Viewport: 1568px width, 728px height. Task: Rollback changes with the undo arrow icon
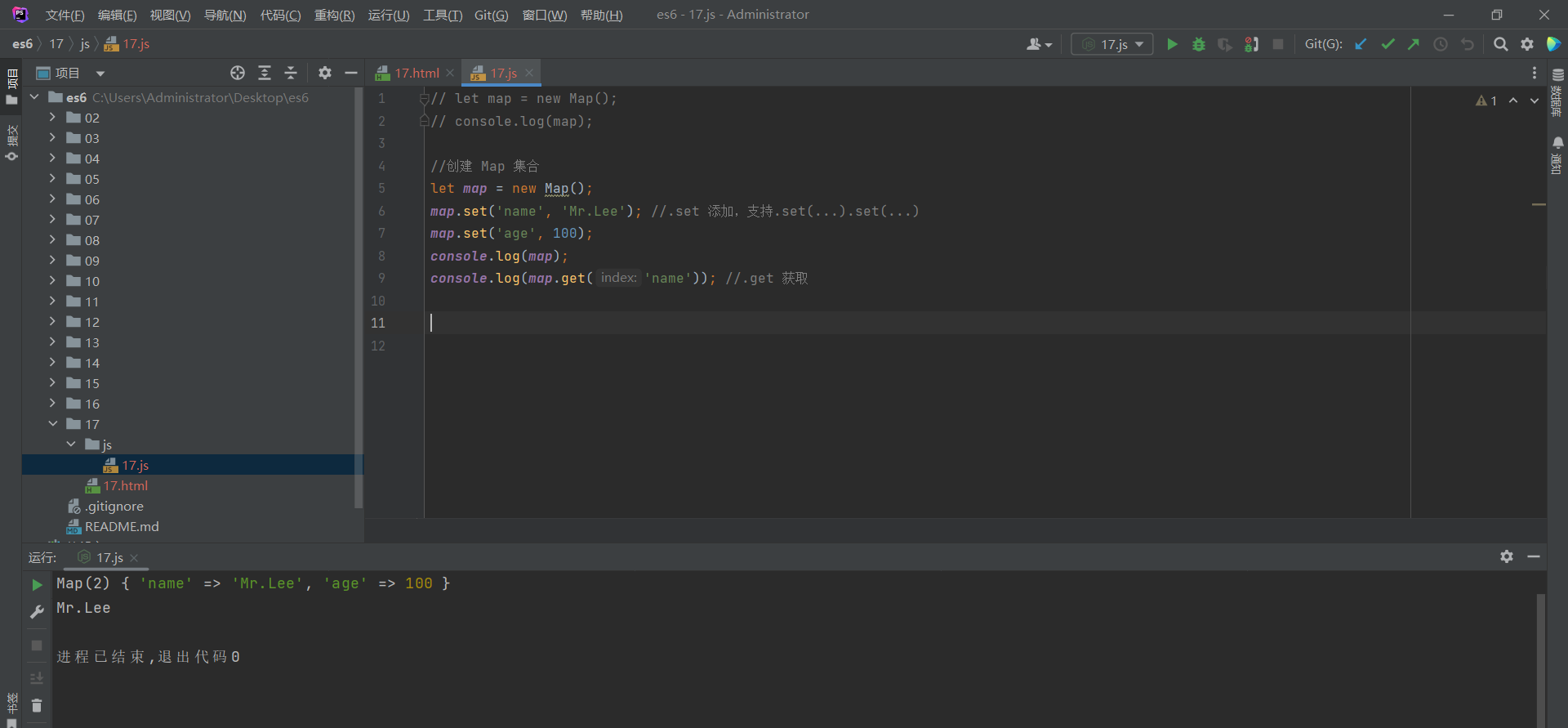pos(1468,44)
